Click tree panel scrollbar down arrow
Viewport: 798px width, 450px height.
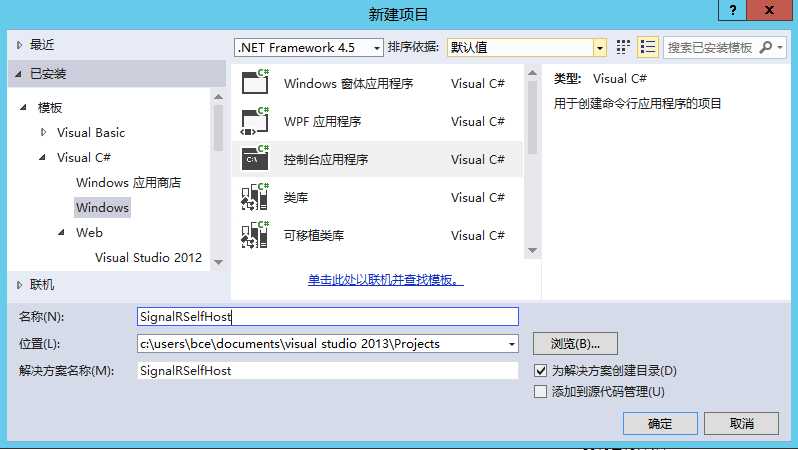click(x=218, y=262)
